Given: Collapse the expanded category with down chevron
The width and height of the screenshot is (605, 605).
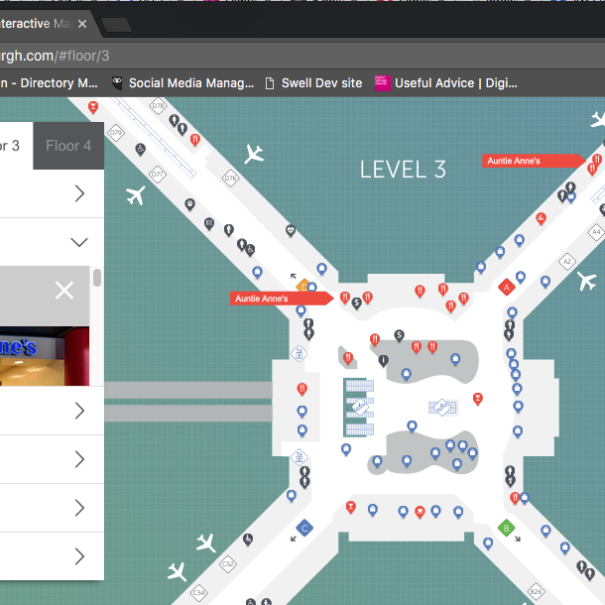Looking at the screenshot, I should [80, 242].
